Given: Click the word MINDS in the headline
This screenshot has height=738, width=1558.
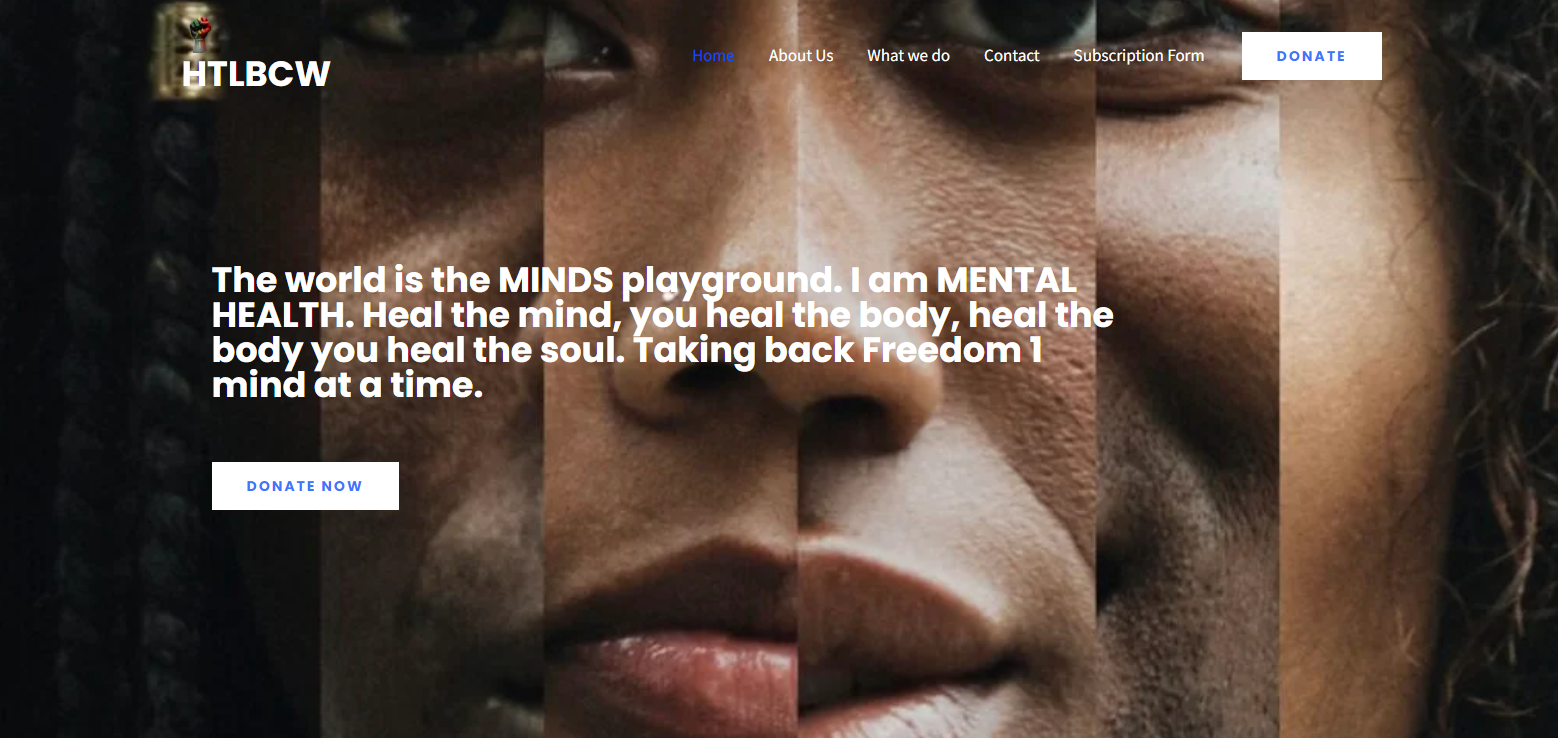Looking at the screenshot, I should coord(555,280).
